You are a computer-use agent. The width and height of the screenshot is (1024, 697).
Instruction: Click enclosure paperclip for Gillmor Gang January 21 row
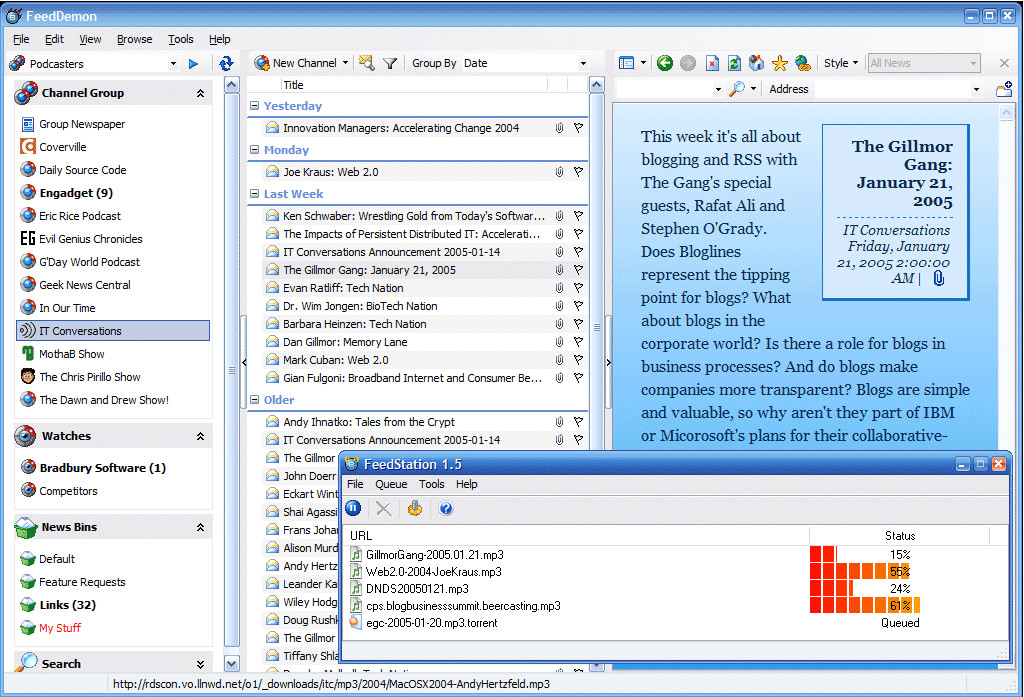[x=560, y=270]
